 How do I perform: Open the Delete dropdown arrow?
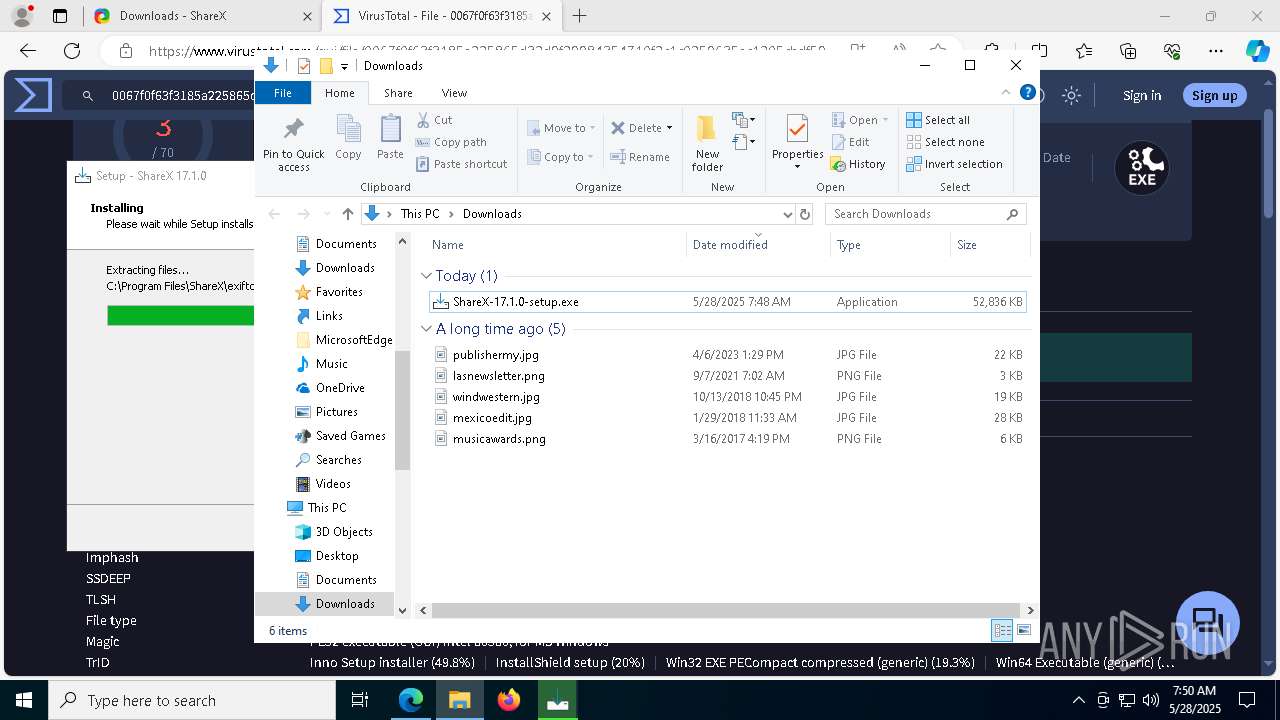pyautogui.click(x=669, y=128)
